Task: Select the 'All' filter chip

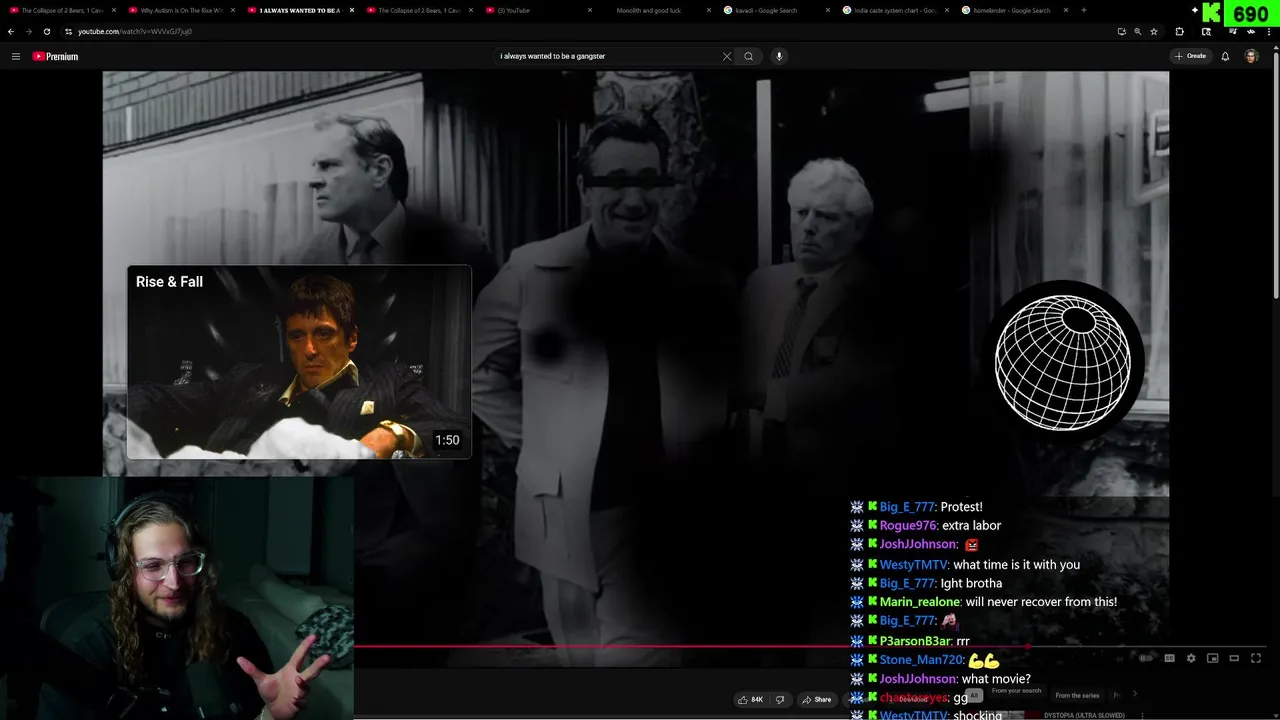Action: click(x=974, y=695)
